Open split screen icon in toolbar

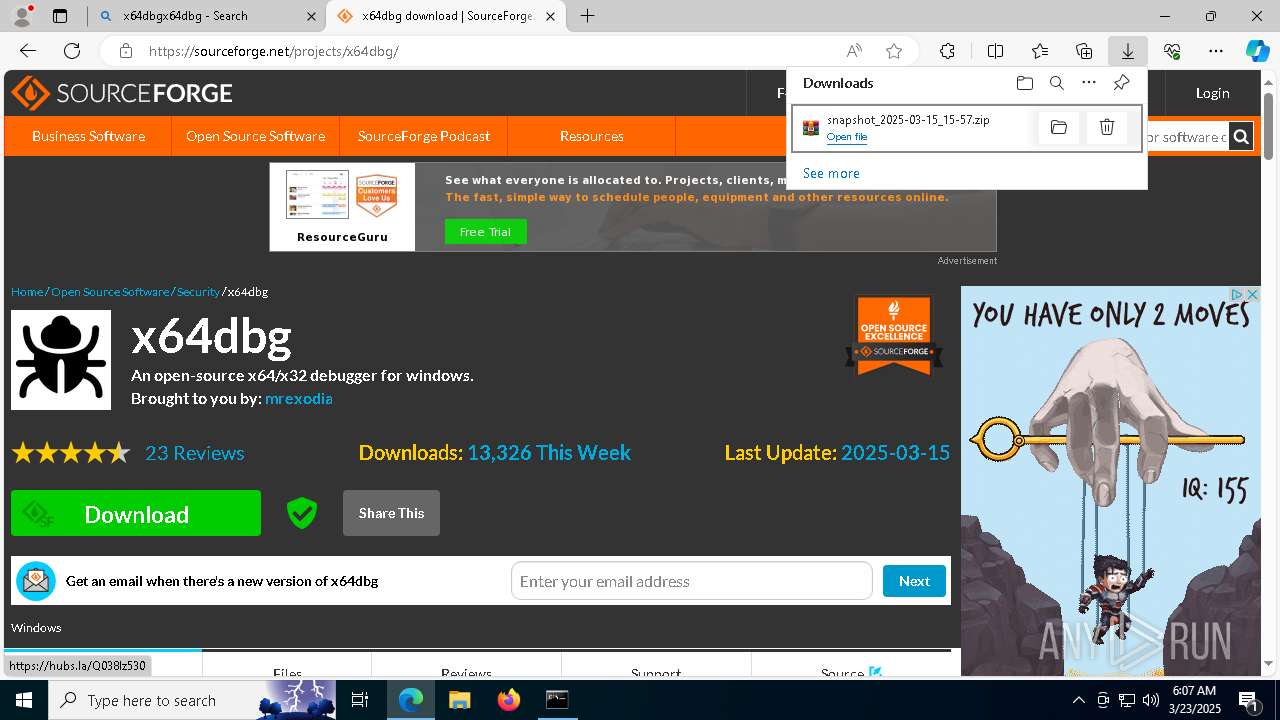pos(995,51)
